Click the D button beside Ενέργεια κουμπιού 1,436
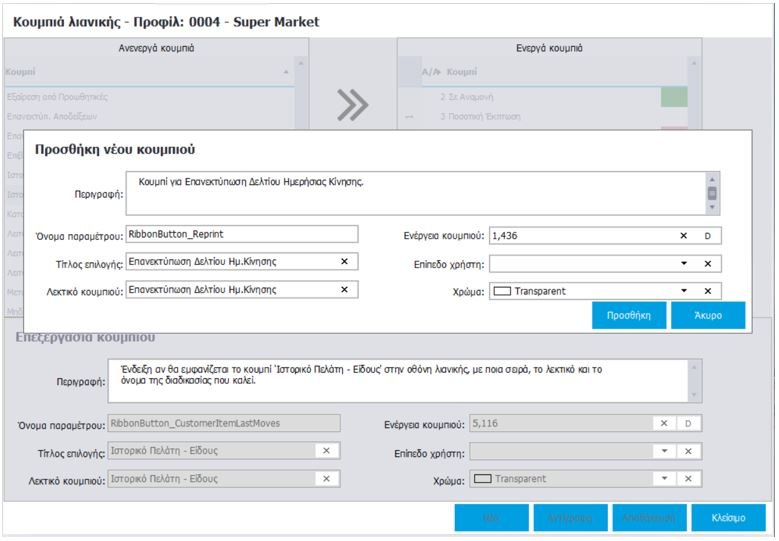The height and width of the screenshot is (541, 779). 708,236
